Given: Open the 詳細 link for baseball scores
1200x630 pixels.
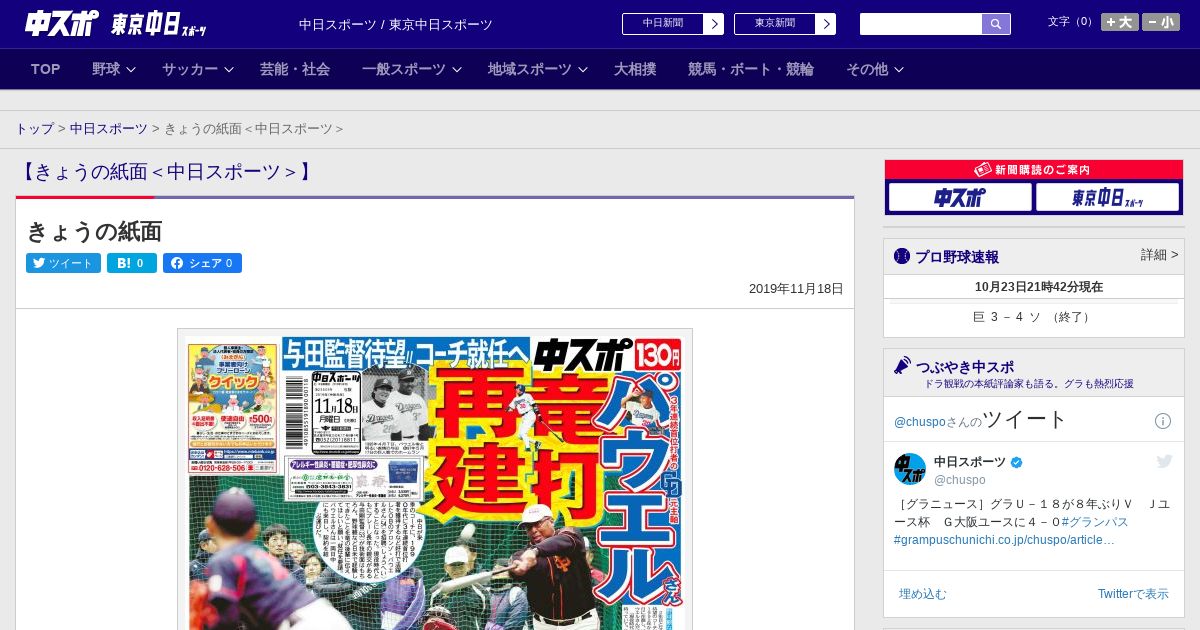Looking at the screenshot, I should click(1159, 255).
